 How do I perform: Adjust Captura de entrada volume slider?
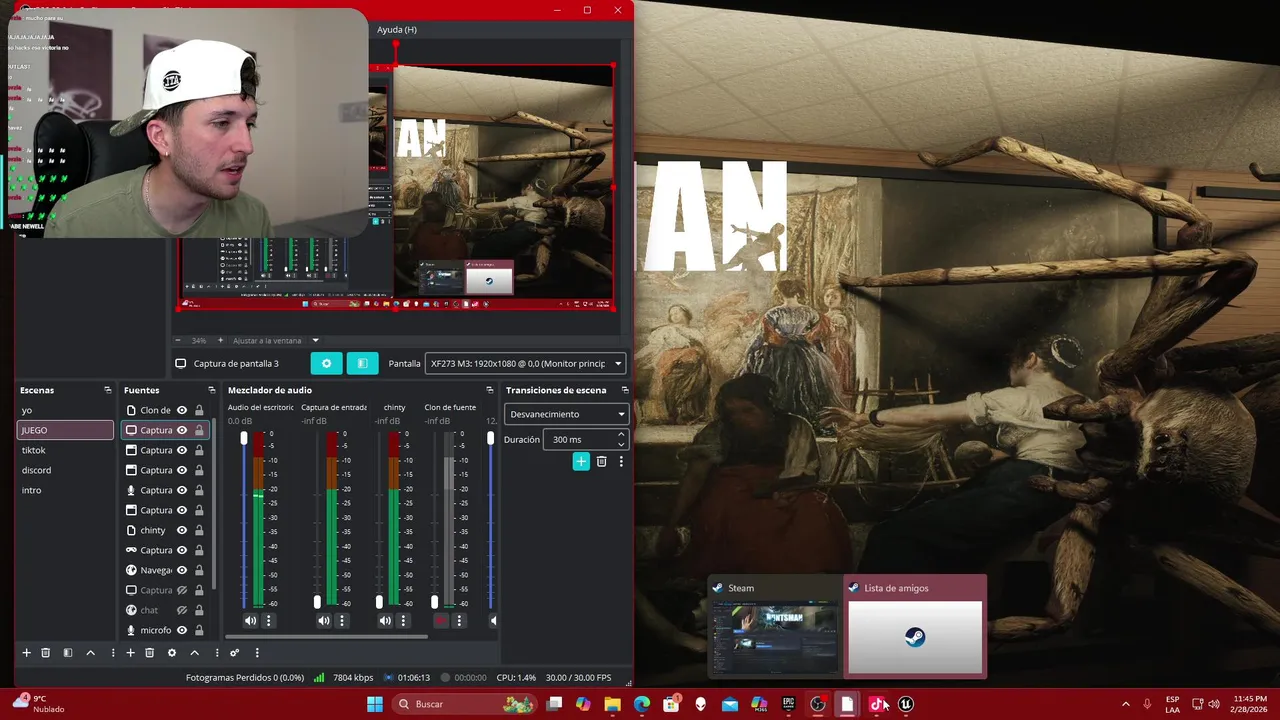pos(317,520)
